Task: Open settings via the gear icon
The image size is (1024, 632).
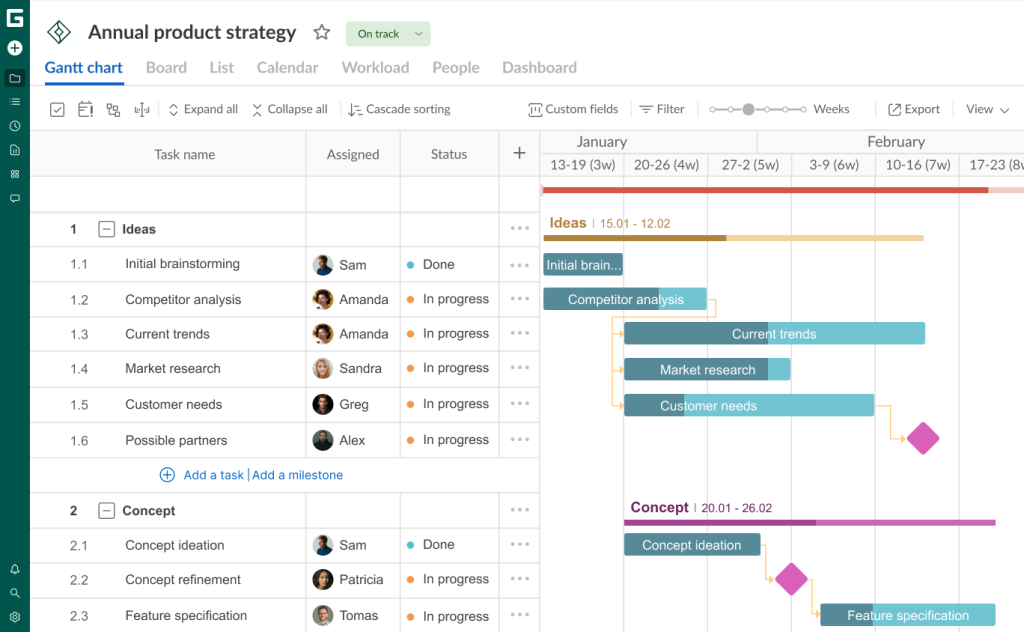Action: (14, 616)
